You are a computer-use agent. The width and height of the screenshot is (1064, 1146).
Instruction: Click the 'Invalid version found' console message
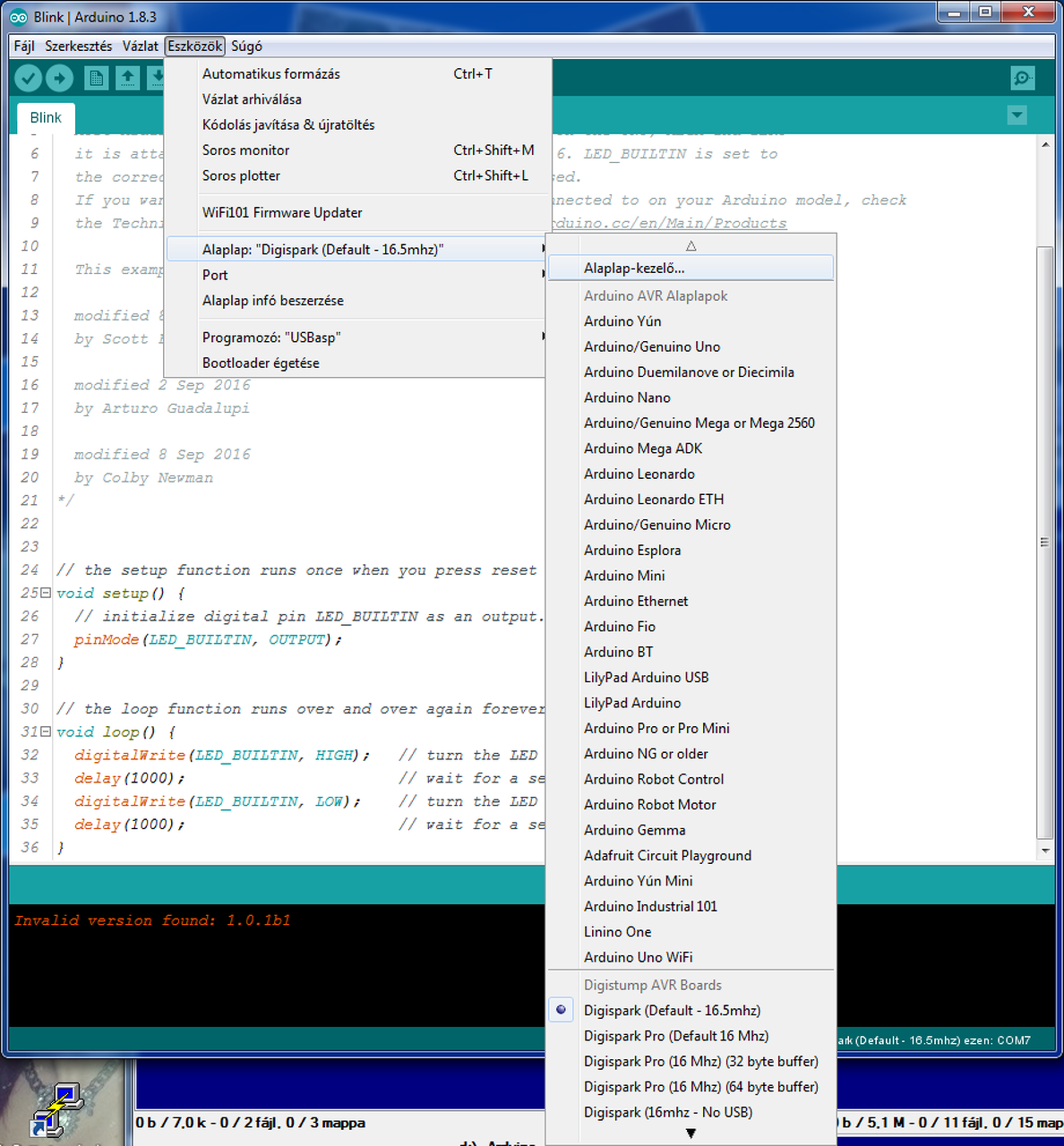click(x=152, y=920)
